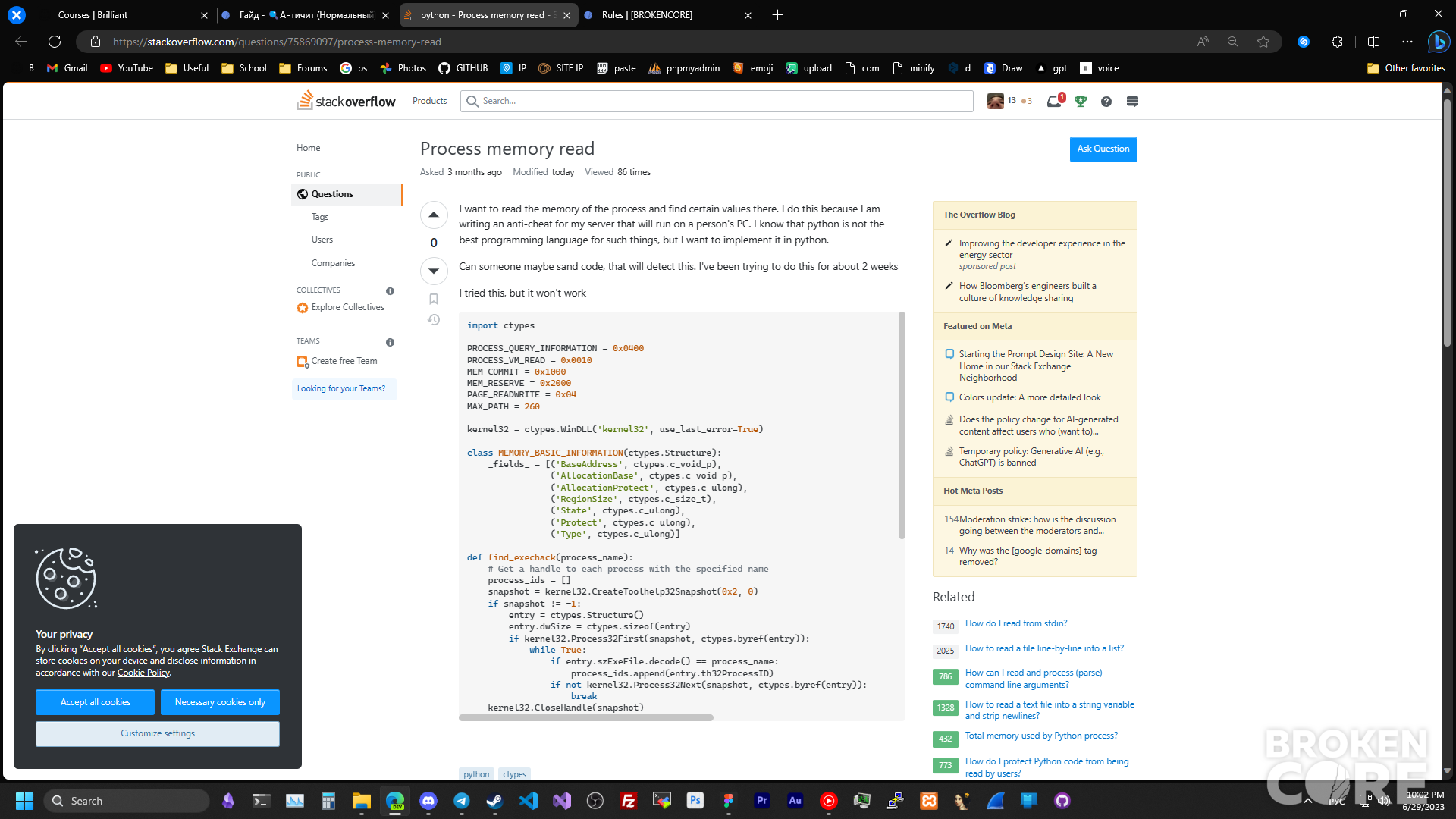
Task: Open user profile avatar with 13 reputation
Action: click(996, 101)
